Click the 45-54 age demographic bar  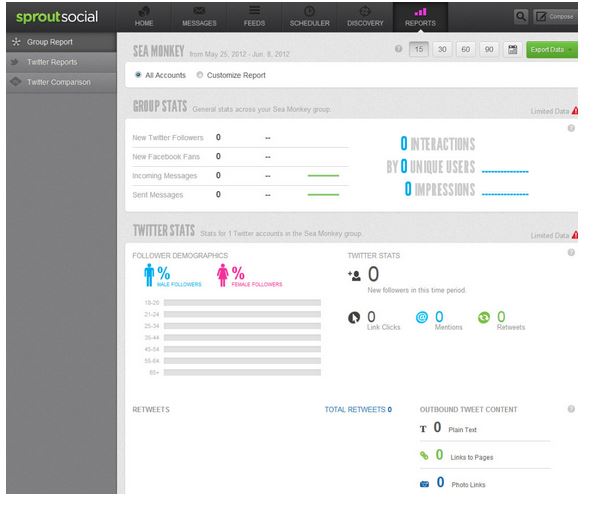pyautogui.click(x=242, y=349)
